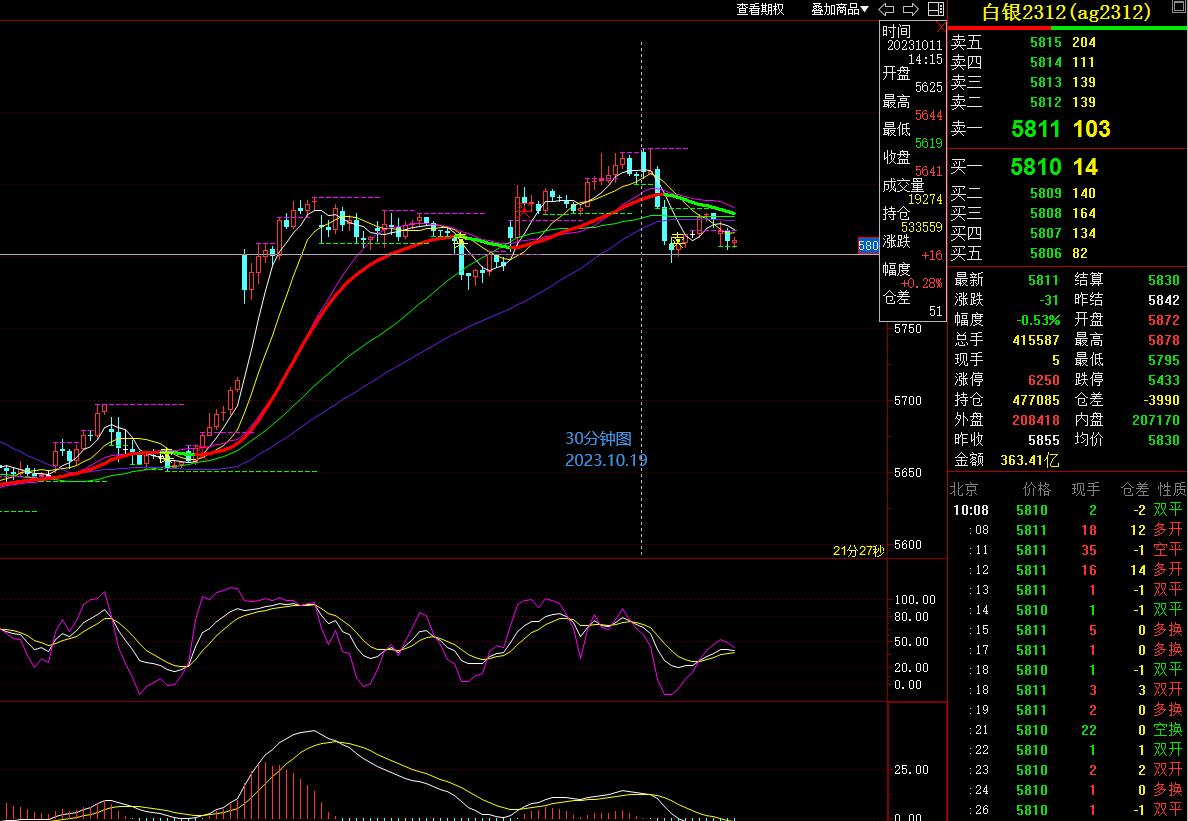Screen dimensions: 1188x821
Task: Click the bar countdown 21分27秒
Action: pos(858,551)
